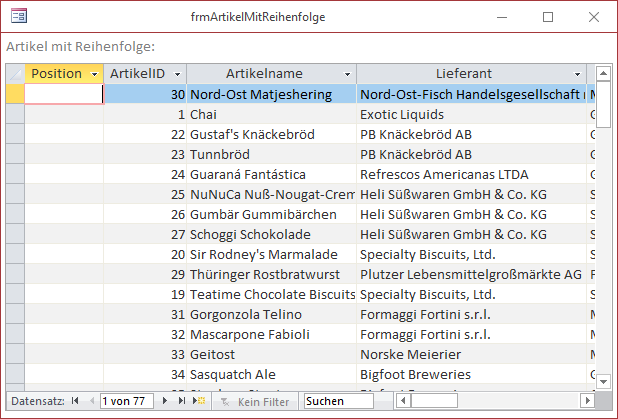This screenshot has height=419, width=618.
Task: Click Position cell of Nord-Ost Matjeshering row
Action: [x=64, y=94]
